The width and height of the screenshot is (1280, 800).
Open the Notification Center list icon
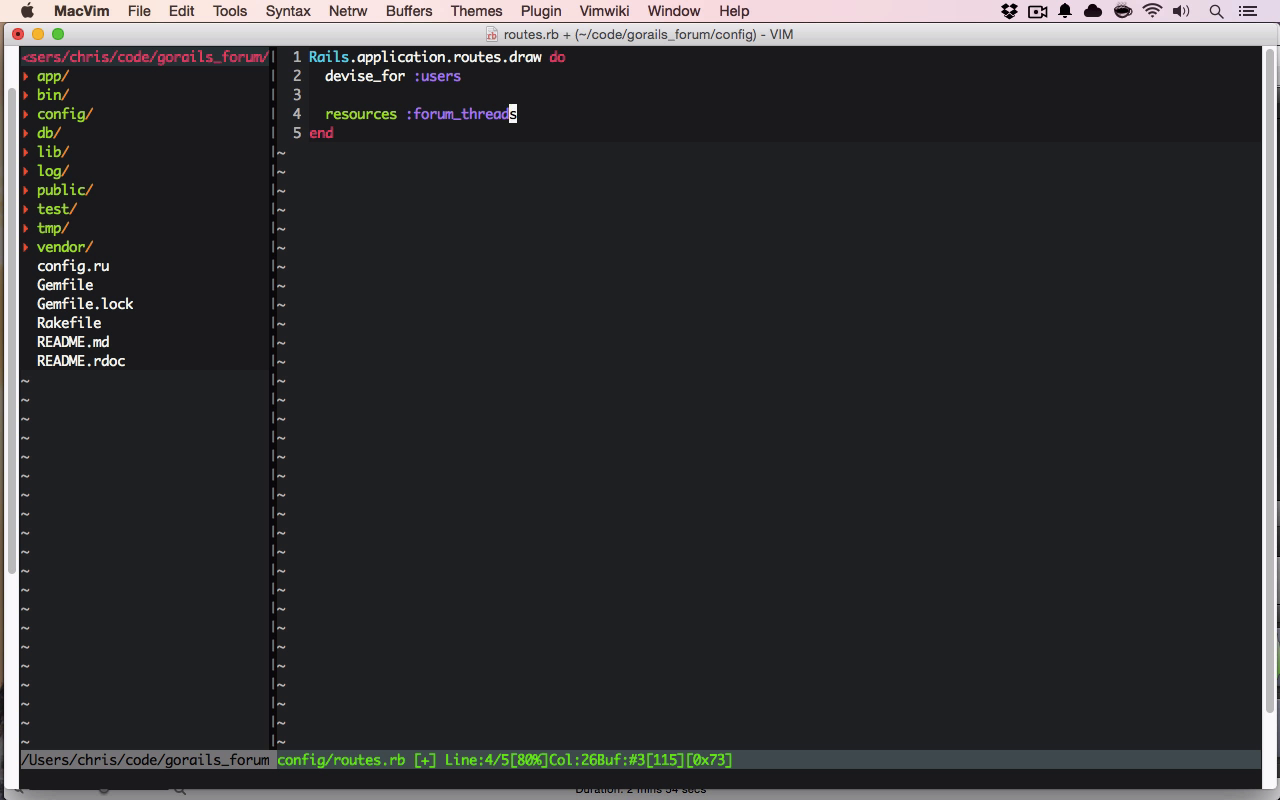(x=1247, y=11)
